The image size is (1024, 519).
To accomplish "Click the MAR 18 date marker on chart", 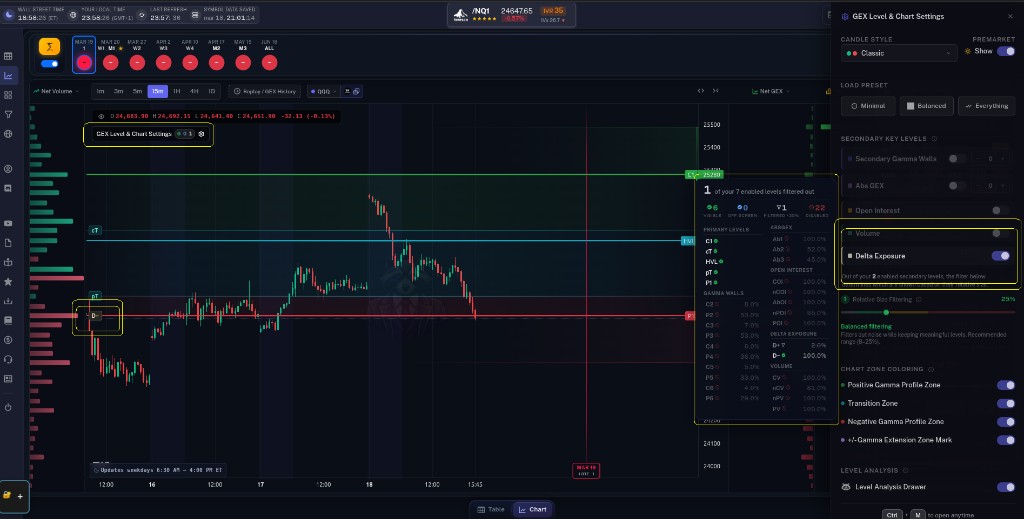I will pos(586,470).
